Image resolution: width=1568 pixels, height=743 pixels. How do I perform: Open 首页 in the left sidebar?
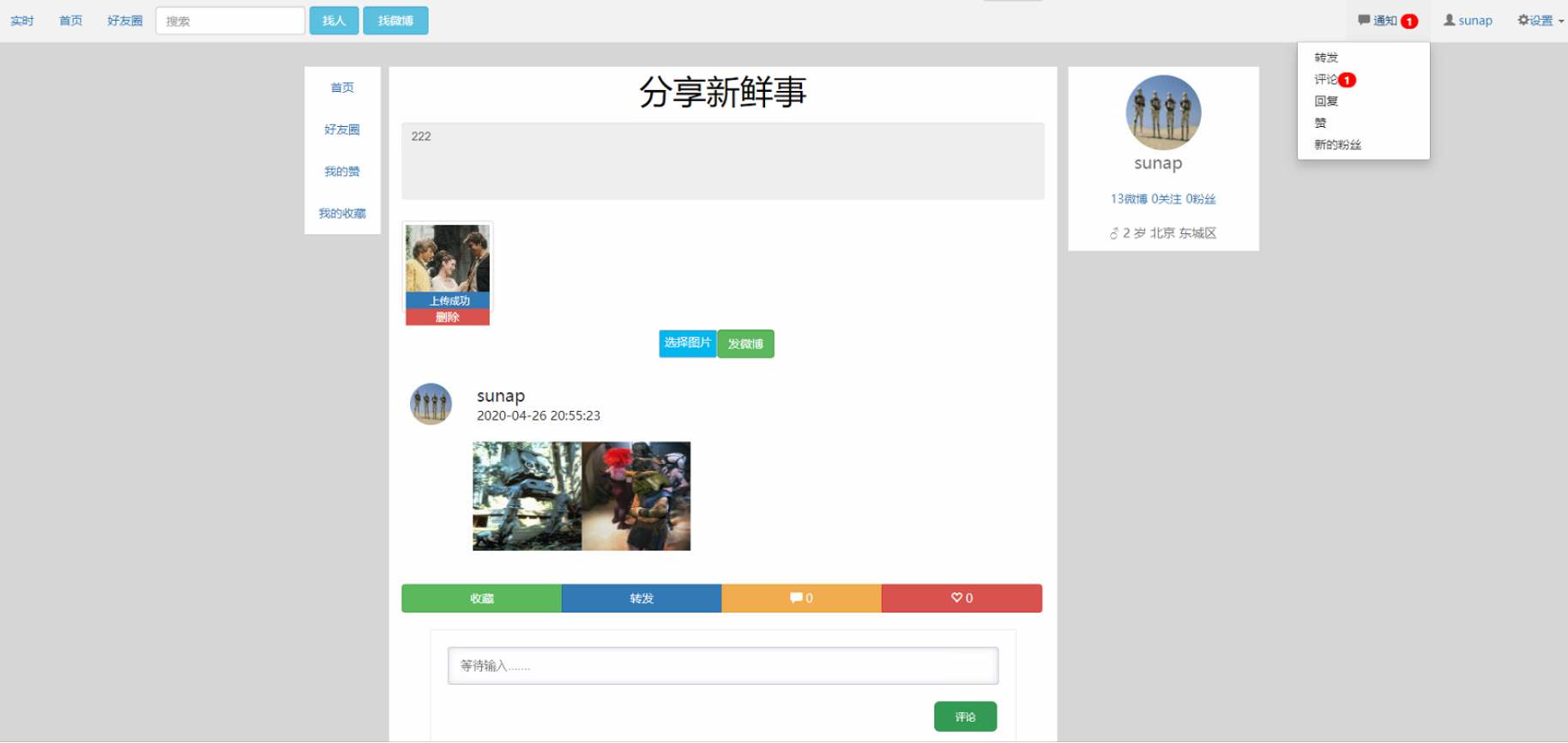[342, 88]
